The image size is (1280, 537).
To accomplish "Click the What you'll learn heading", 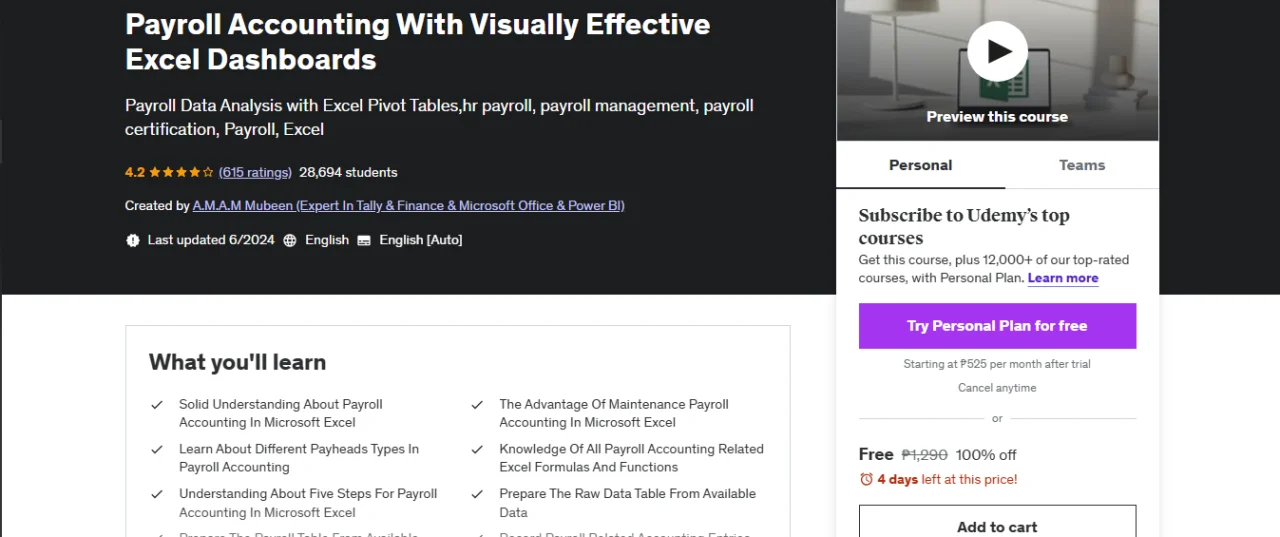I will pyautogui.click(x=238, y=362).
